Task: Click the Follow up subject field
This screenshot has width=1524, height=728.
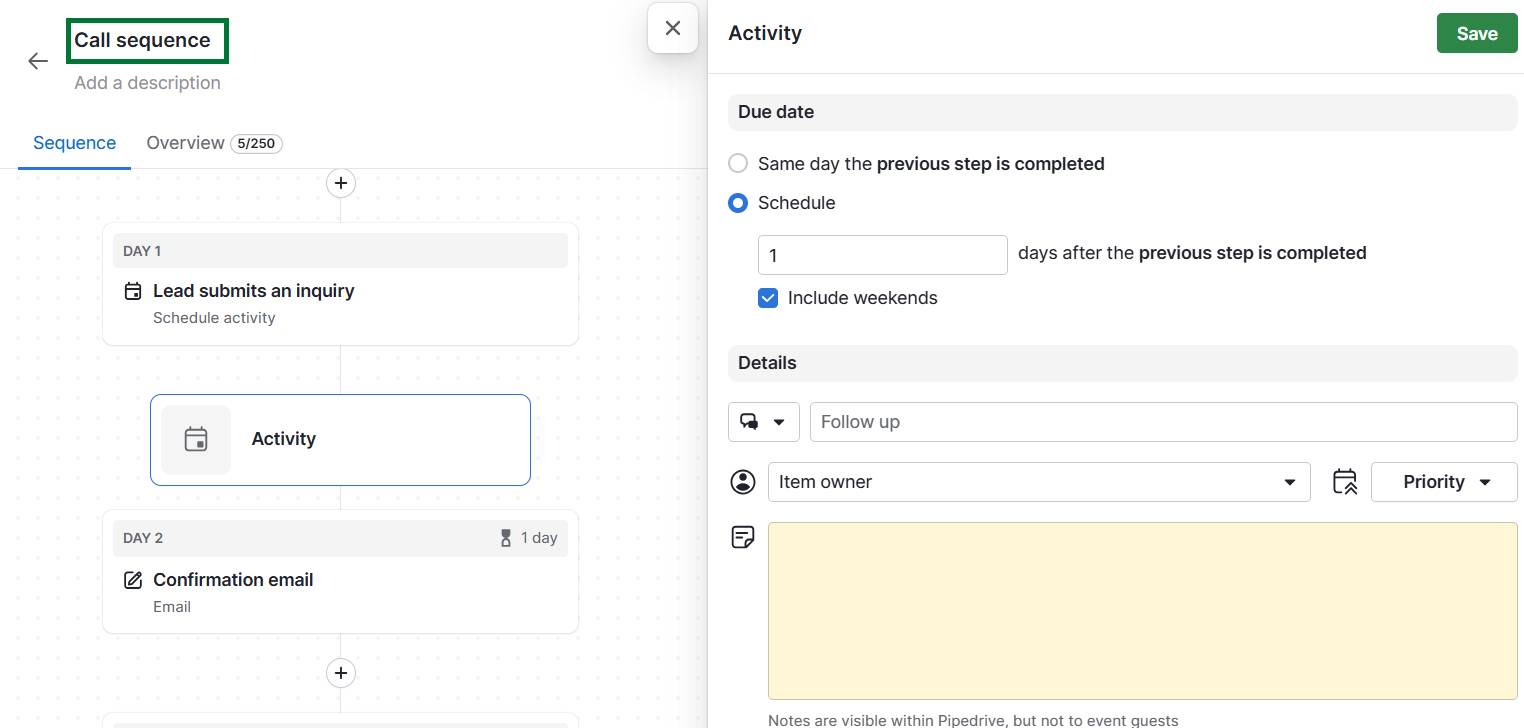Action: pyautogui.click(x=1164, y=422)
